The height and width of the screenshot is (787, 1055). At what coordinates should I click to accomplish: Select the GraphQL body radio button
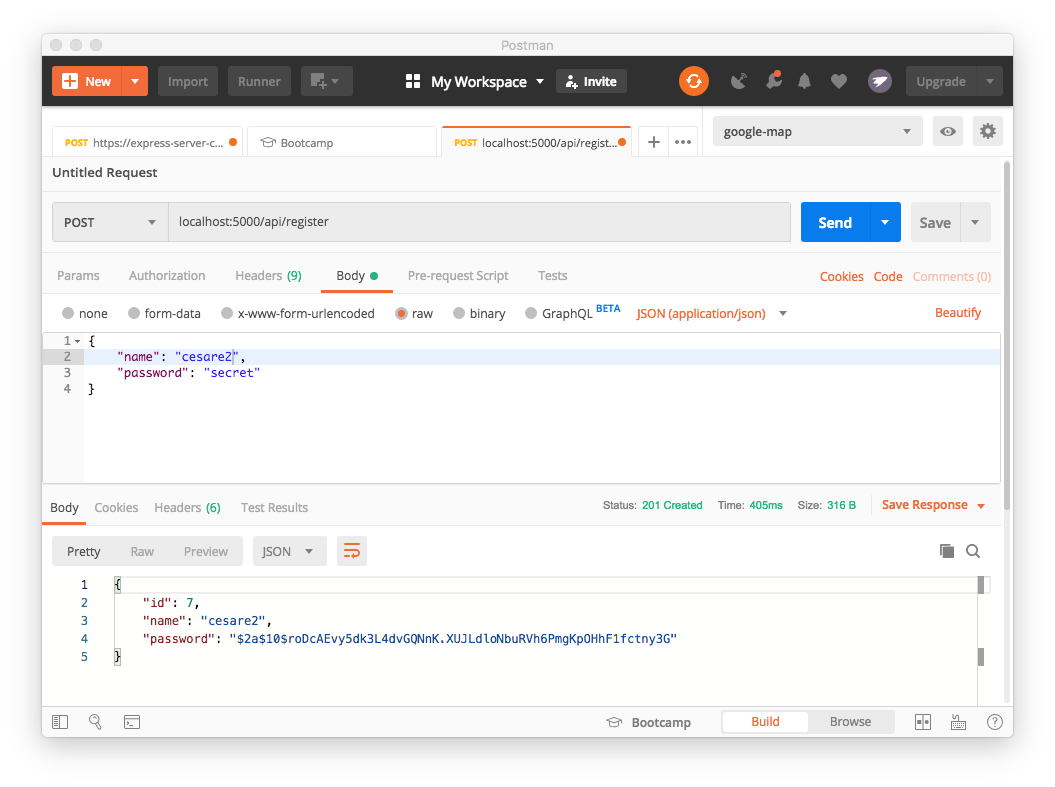coord(532,313)
